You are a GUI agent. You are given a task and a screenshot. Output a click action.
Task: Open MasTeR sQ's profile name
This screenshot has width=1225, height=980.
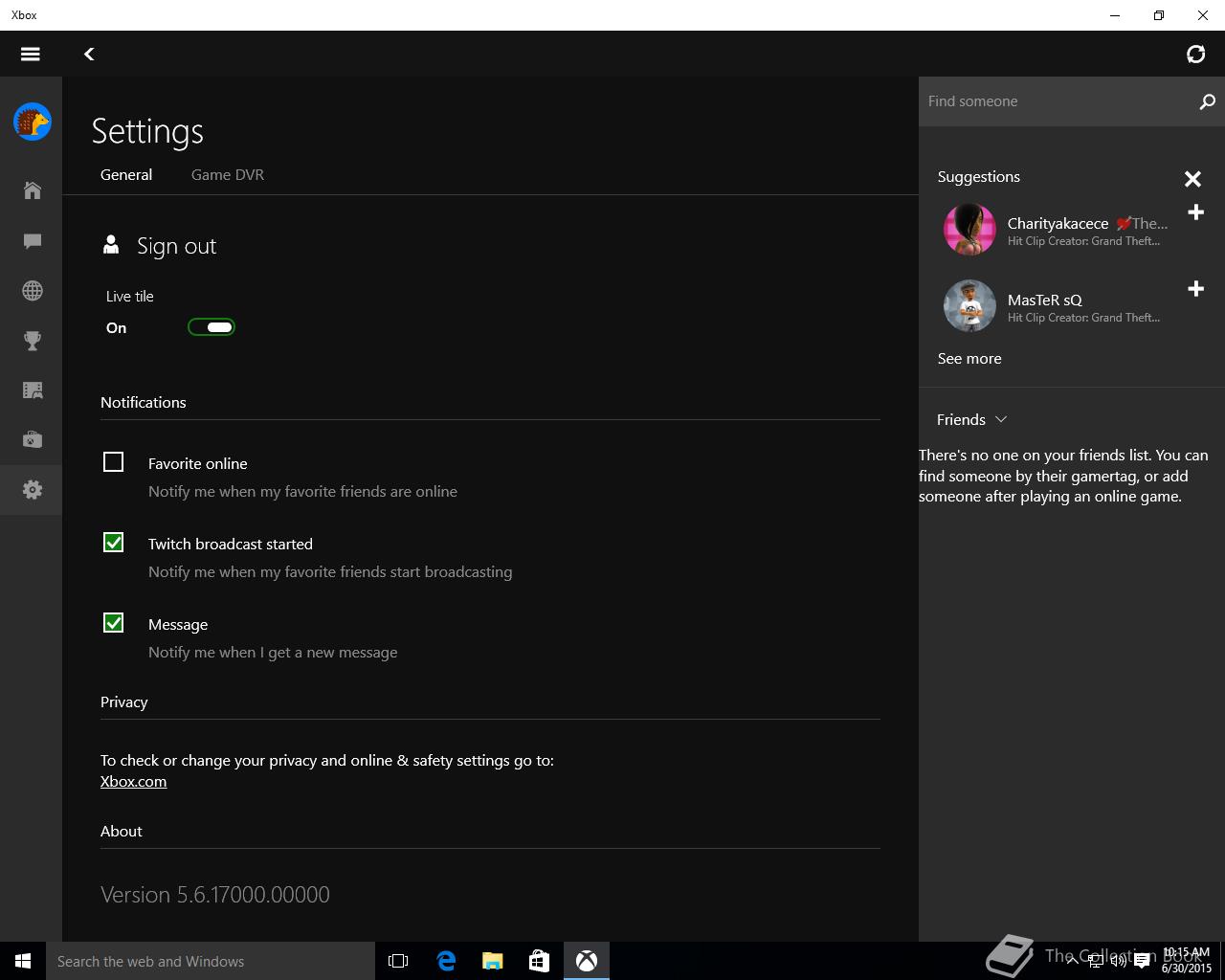(x=1044, y=300)
